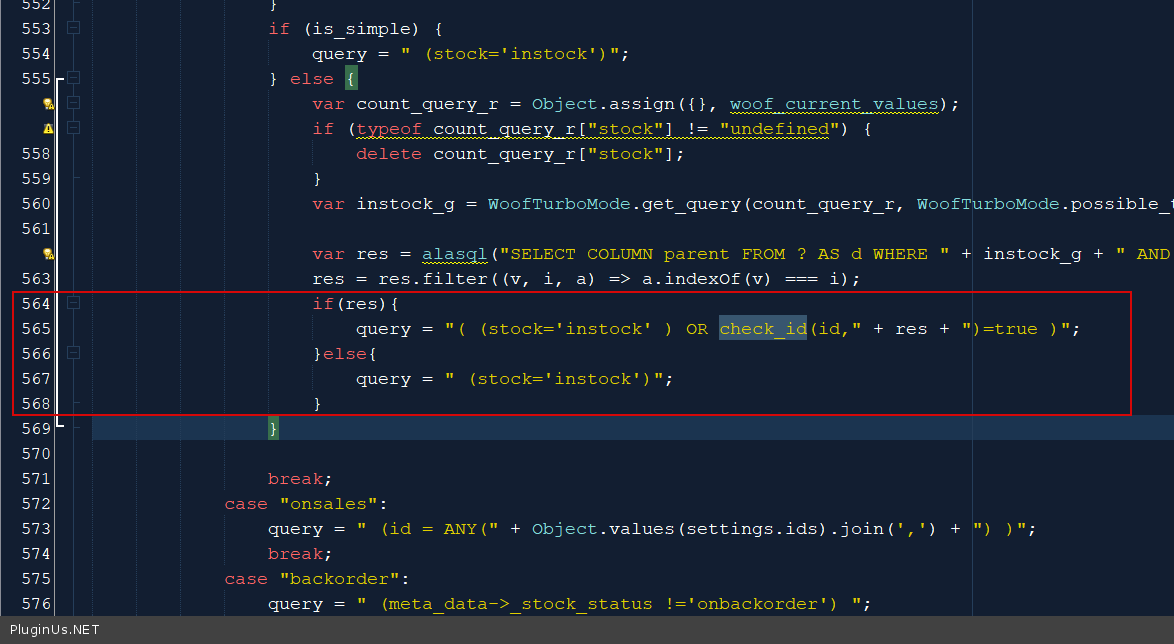Click Object.assign call in count_query_r line
Screen dimensions: 1174x644
[603, 104]
